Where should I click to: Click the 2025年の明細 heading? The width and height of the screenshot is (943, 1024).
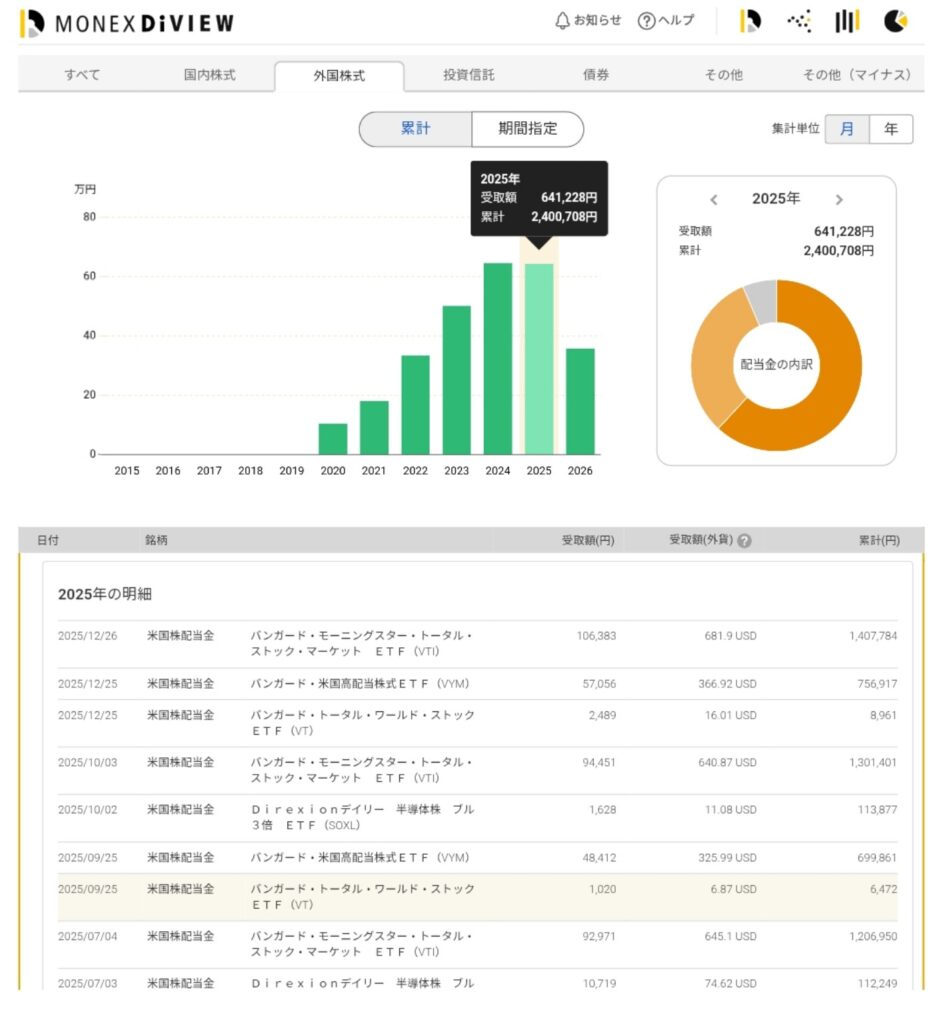104,594
